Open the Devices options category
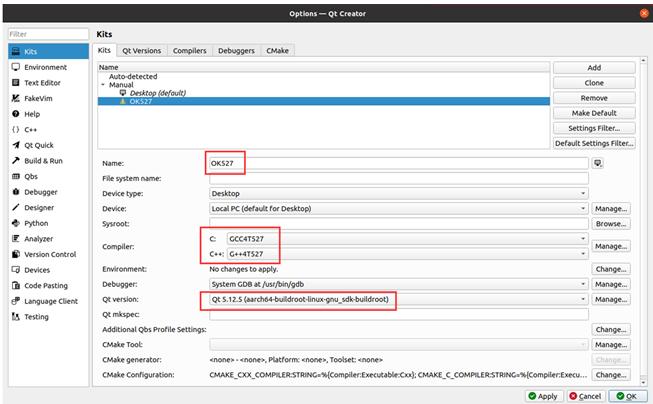The height and width of the screenshot is (404, 653). [48, 270]
